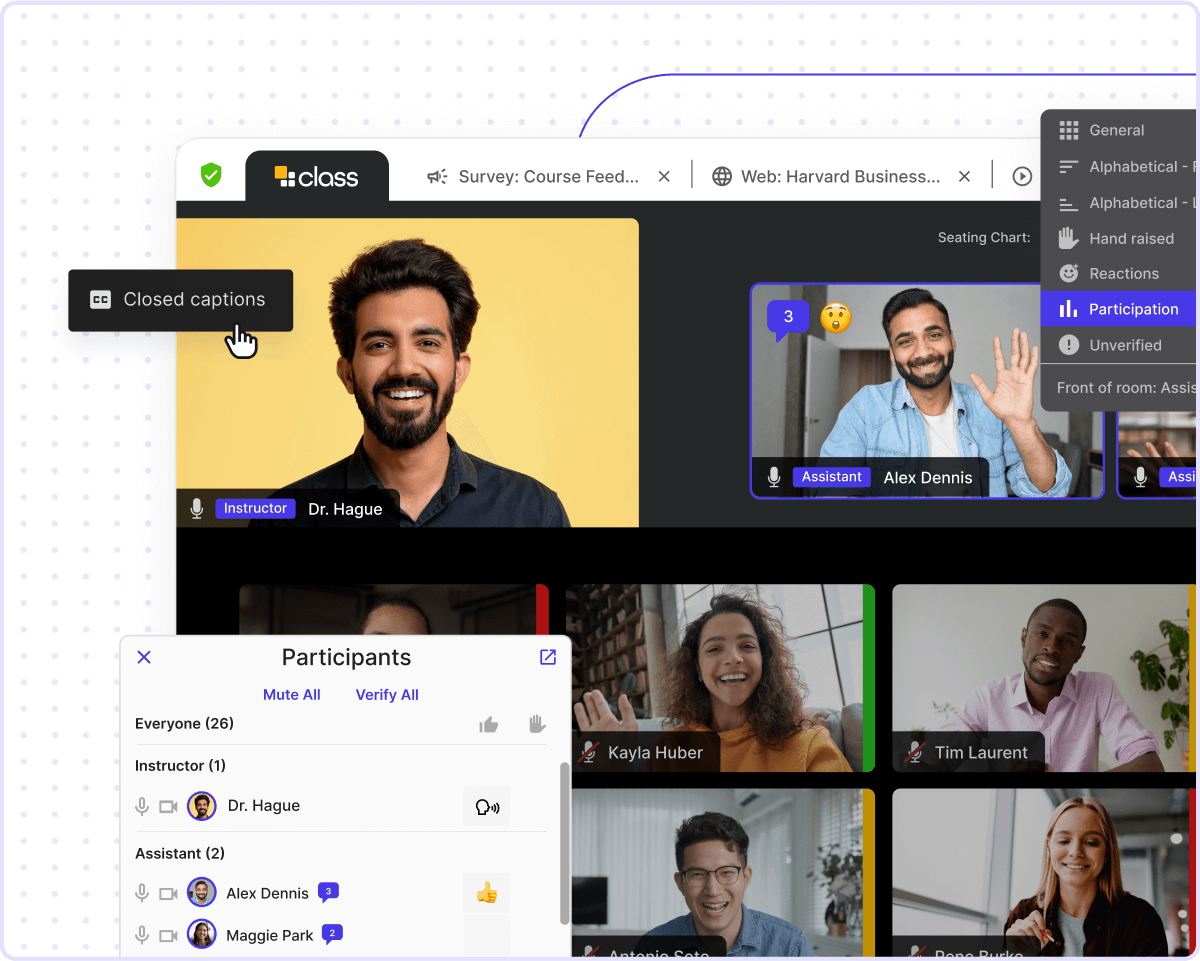The width and height of the screenshot is (1200, 961).
Task: Click the chat count bubble on Alex Dennis video
Action: 788,318
